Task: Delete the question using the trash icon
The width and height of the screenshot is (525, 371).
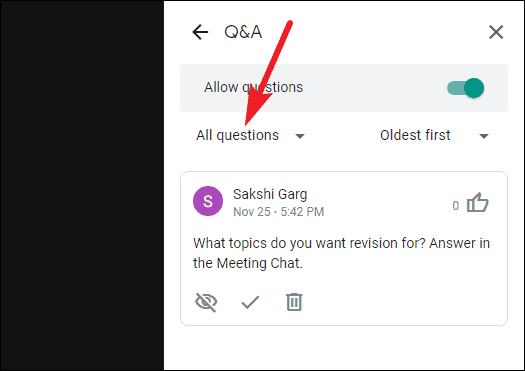Action: [x=294, y=302]
